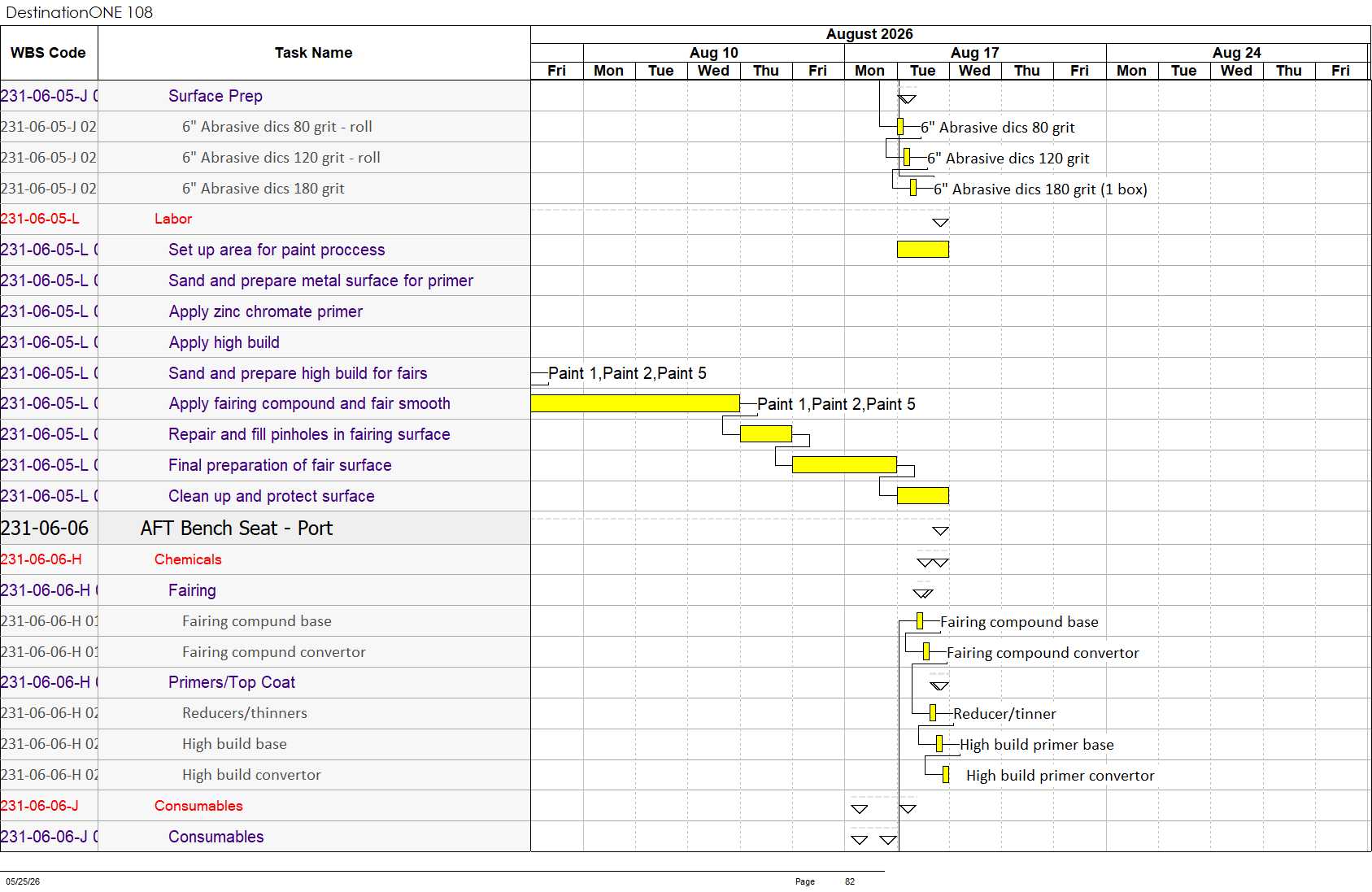Image resolution: width=1372 pixels, height=892 pixels.
Task: Click the Fairing compund convertor task name
Action: pos(273,652)
